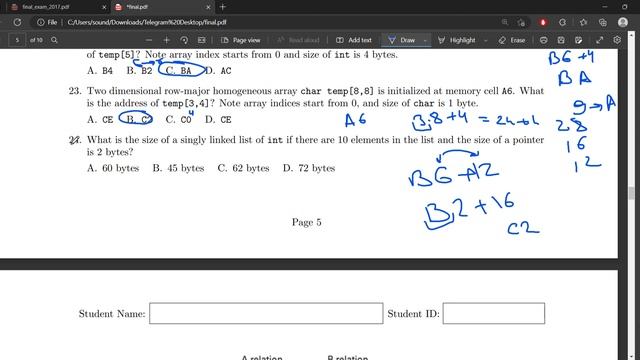The height and width of the screenshot is (360, 640).
Task: Click the browser address bar zoom icon
Action: point(505,22)
